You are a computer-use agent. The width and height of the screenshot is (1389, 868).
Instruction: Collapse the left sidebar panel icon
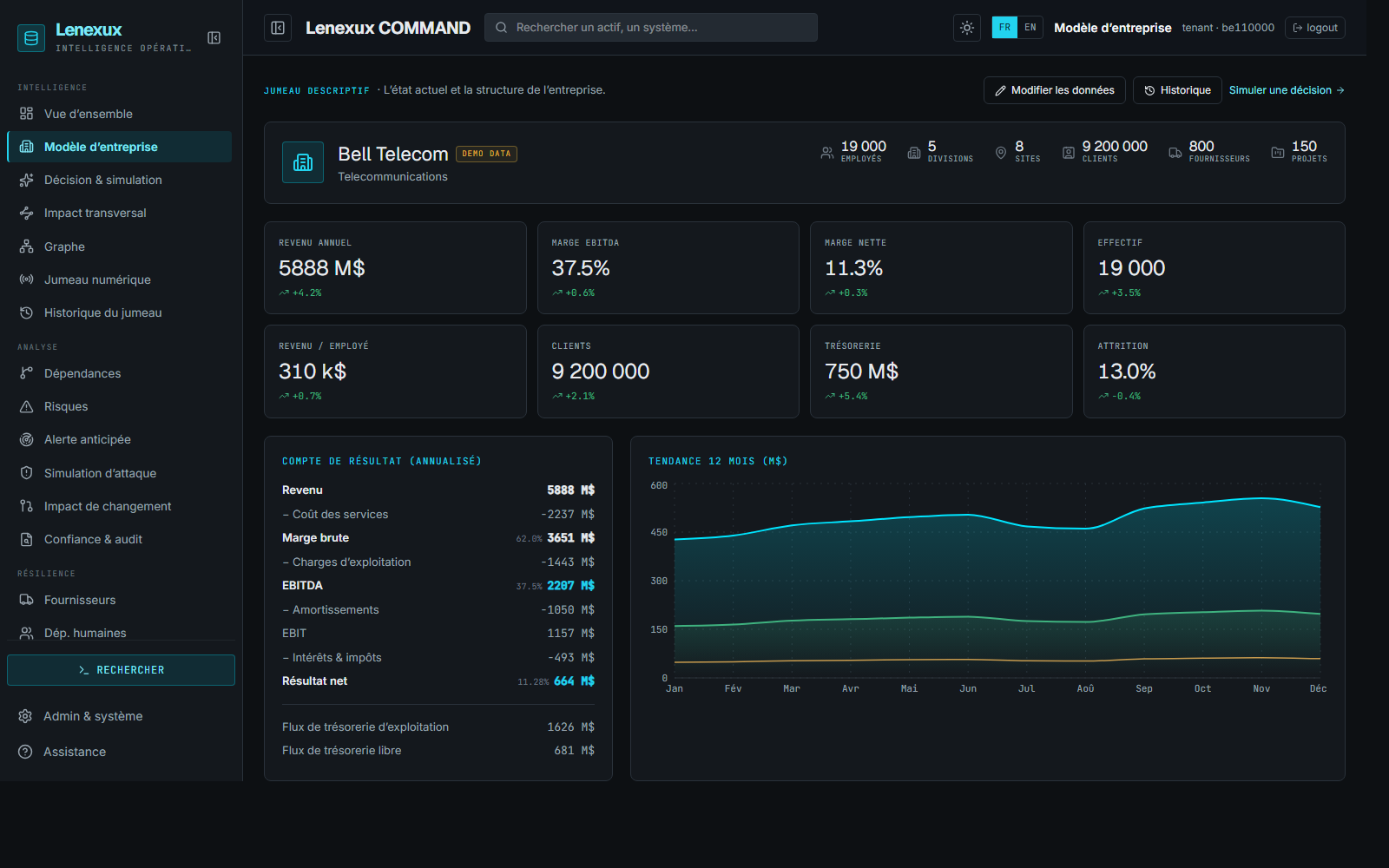214,37
